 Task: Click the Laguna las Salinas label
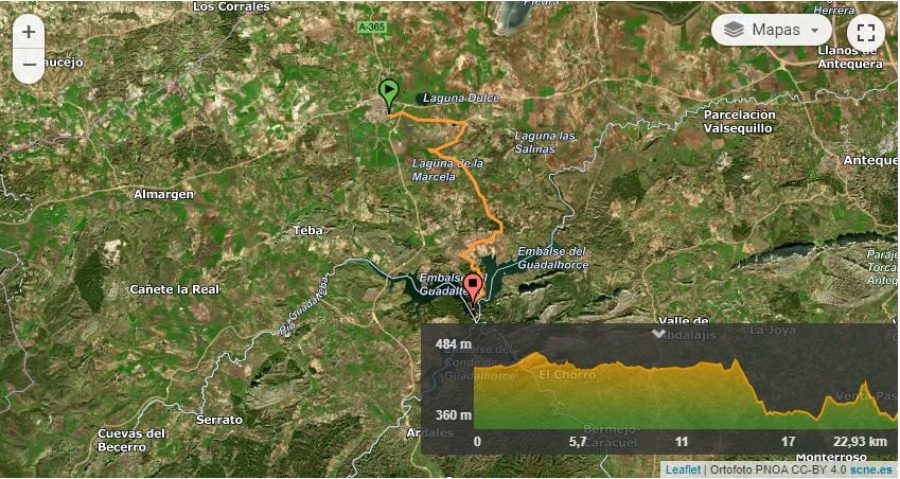(544, 143)
